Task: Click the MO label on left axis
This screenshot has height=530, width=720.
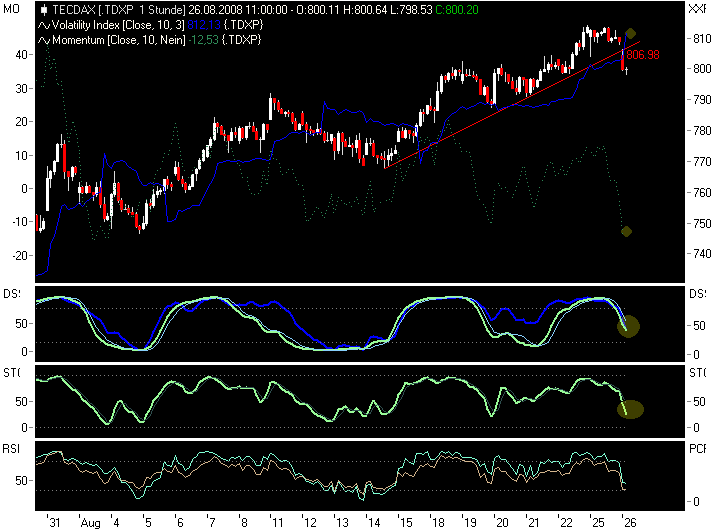Action: (x=11, y=9)
